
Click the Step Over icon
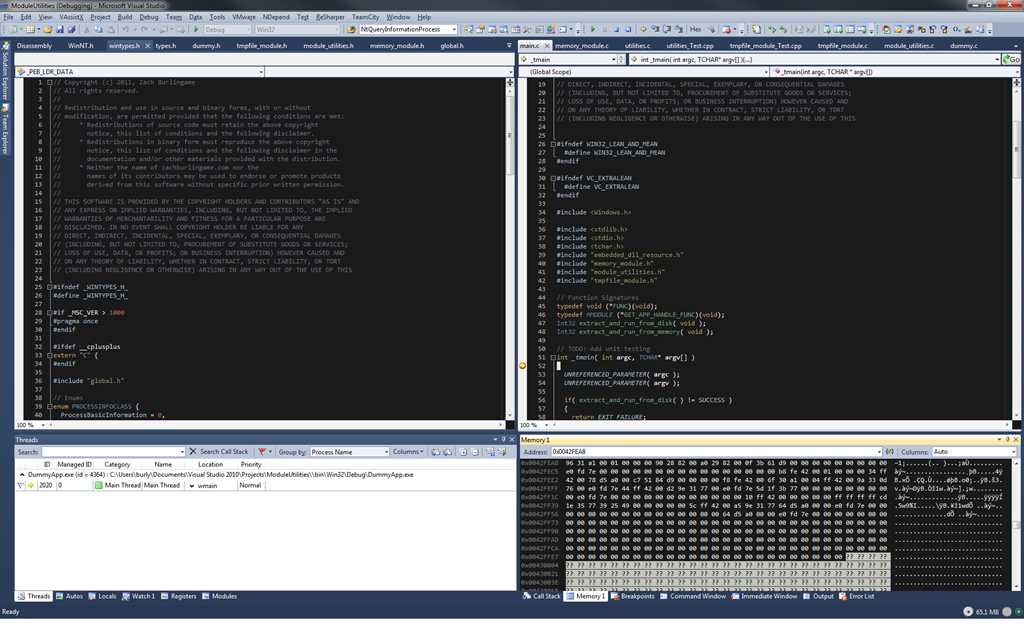click(667, 29)
